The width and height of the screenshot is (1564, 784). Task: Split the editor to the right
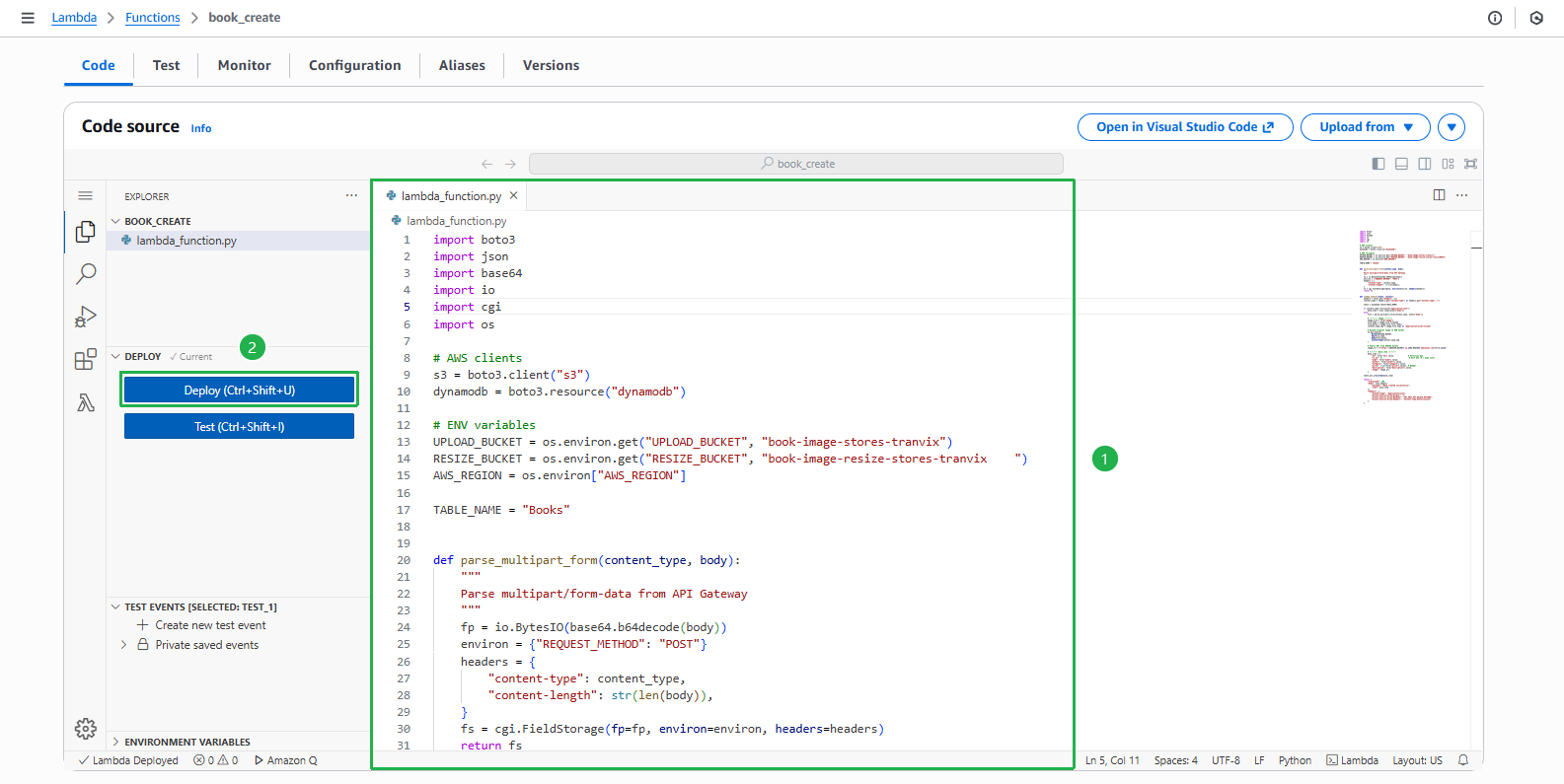(1439, 195)
